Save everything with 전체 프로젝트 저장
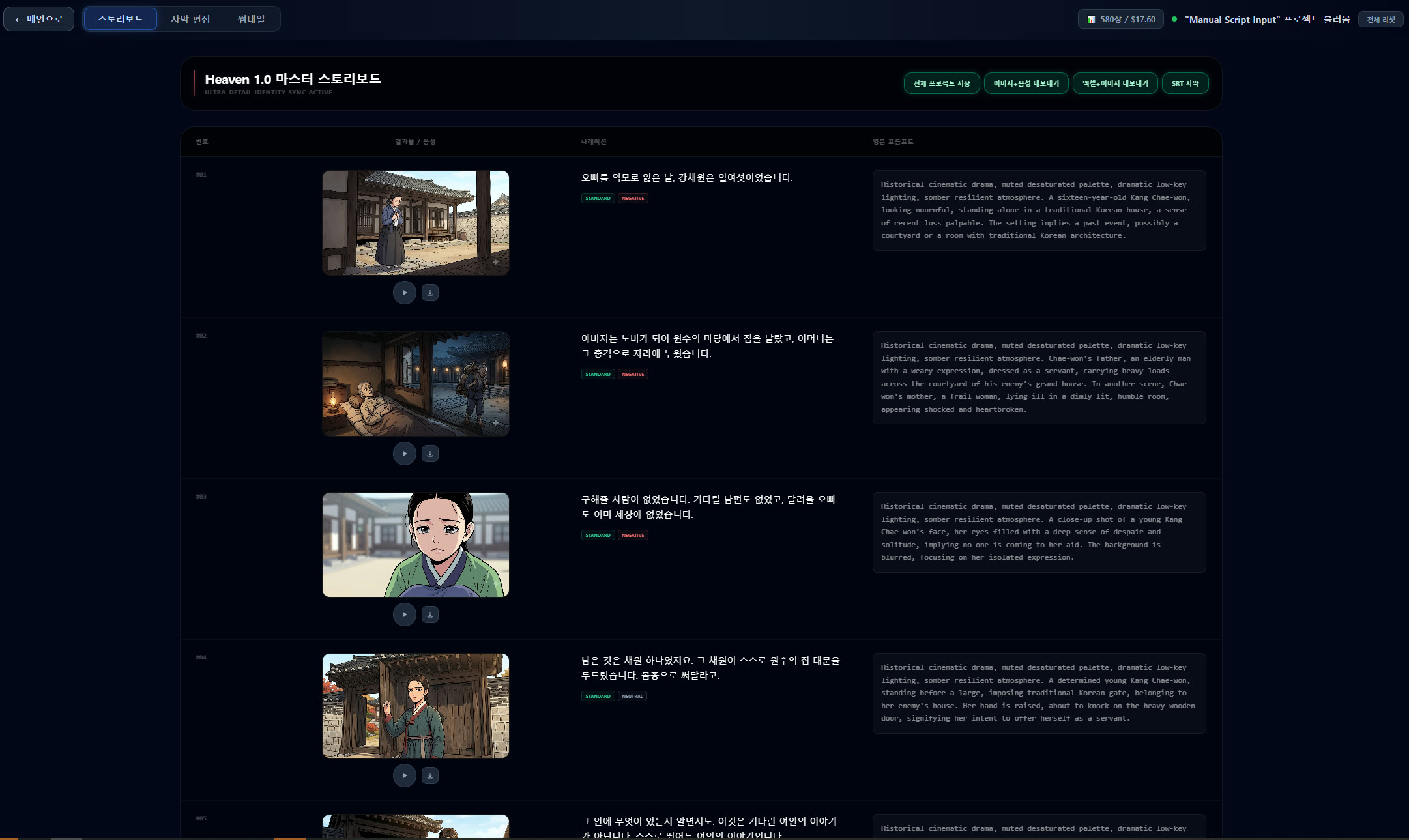Screen dimensions: 1409x840 click(942, 83)
